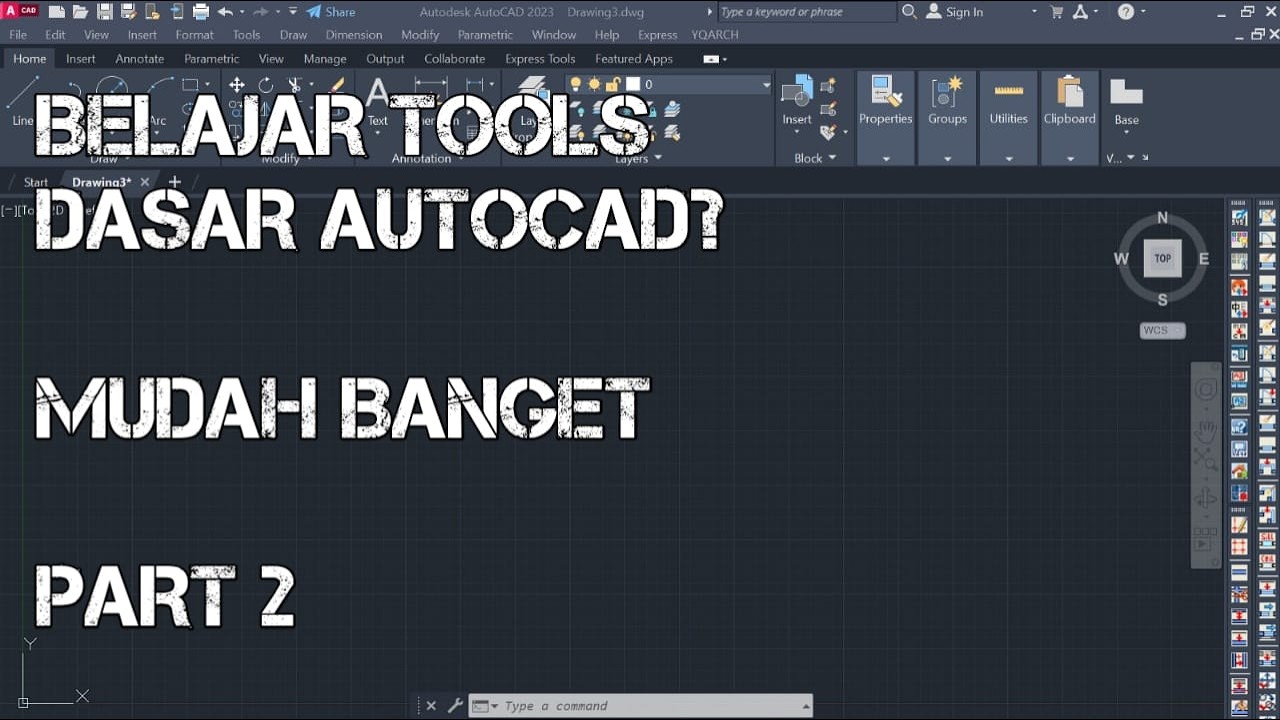Open the Featured Apps ribbon tab
The height and width of the screenshot is (720, 1280).
pyautogui.click(x=634, y=59)
